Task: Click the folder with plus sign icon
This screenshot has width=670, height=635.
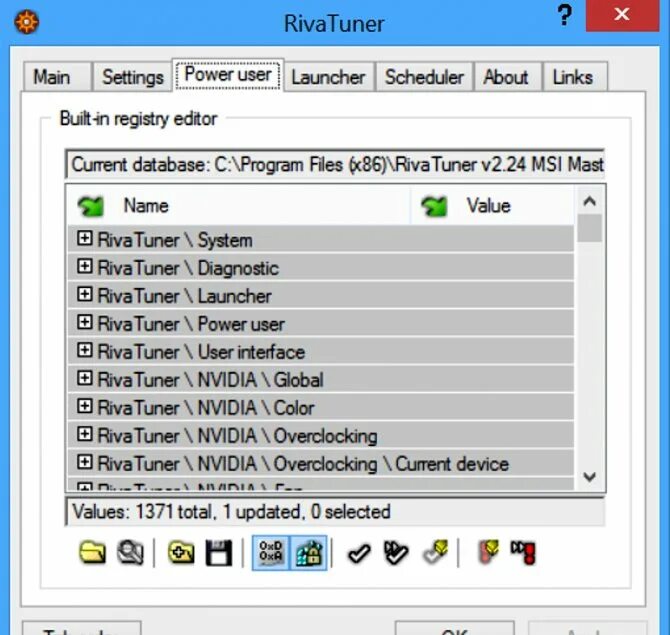Action: coord(181,553)
